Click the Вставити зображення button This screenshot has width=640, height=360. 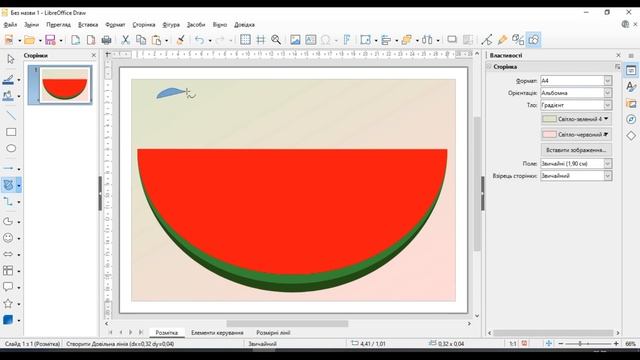(x=576, y=150)
